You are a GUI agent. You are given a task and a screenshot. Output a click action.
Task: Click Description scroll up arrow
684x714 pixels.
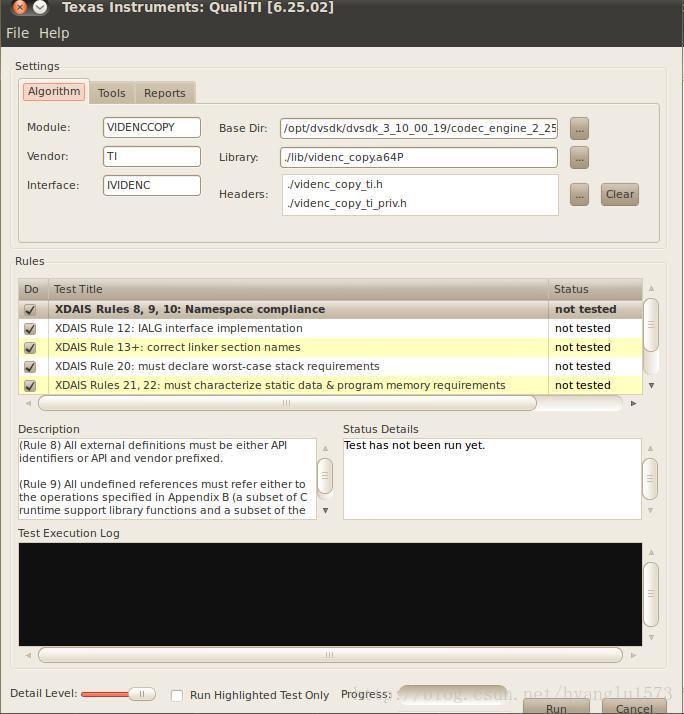tap(325, 449)
